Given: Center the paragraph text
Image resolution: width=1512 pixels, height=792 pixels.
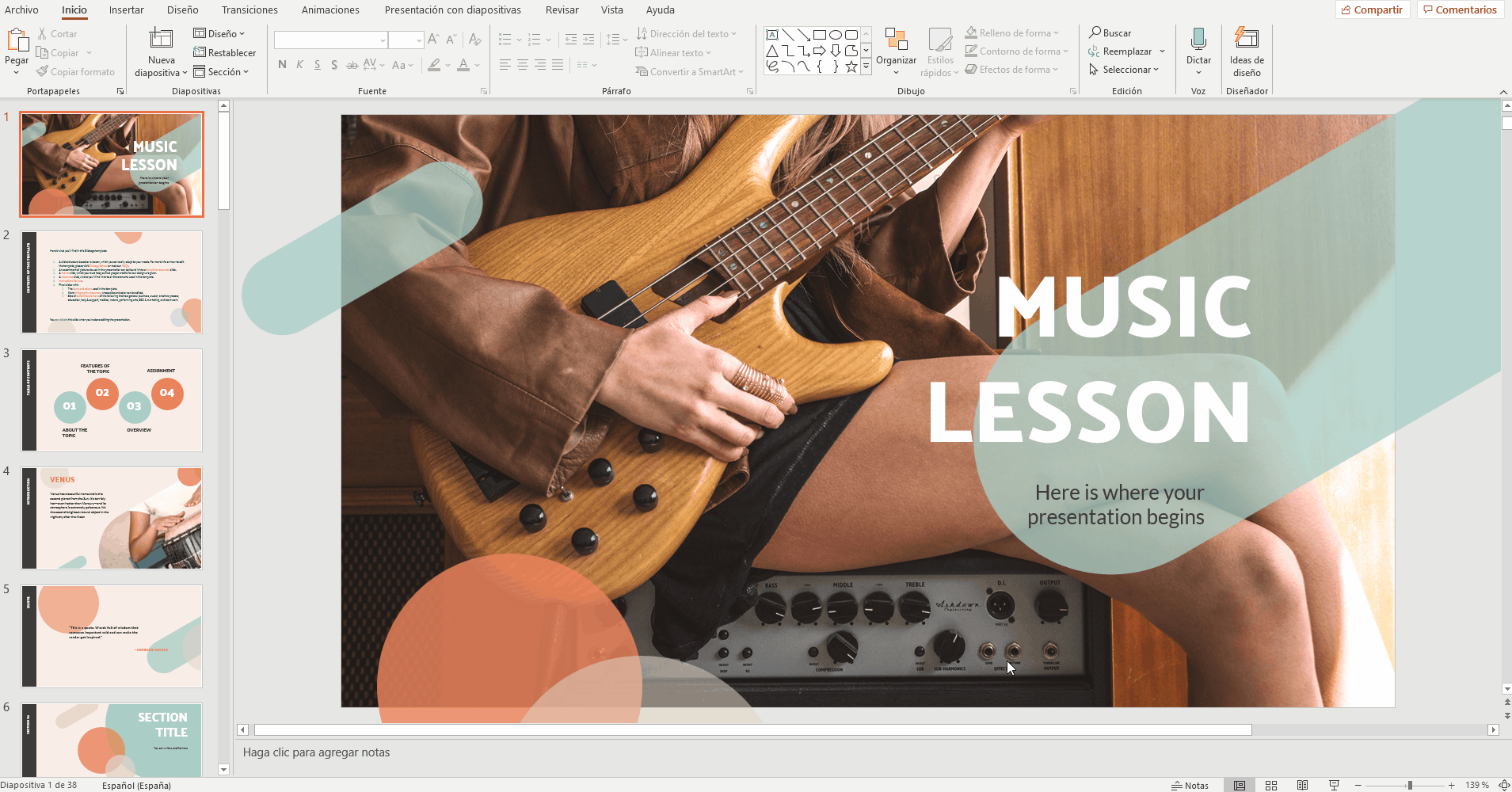Looking at the screenshot, I should pyautogui.click(x=522, y=65).
